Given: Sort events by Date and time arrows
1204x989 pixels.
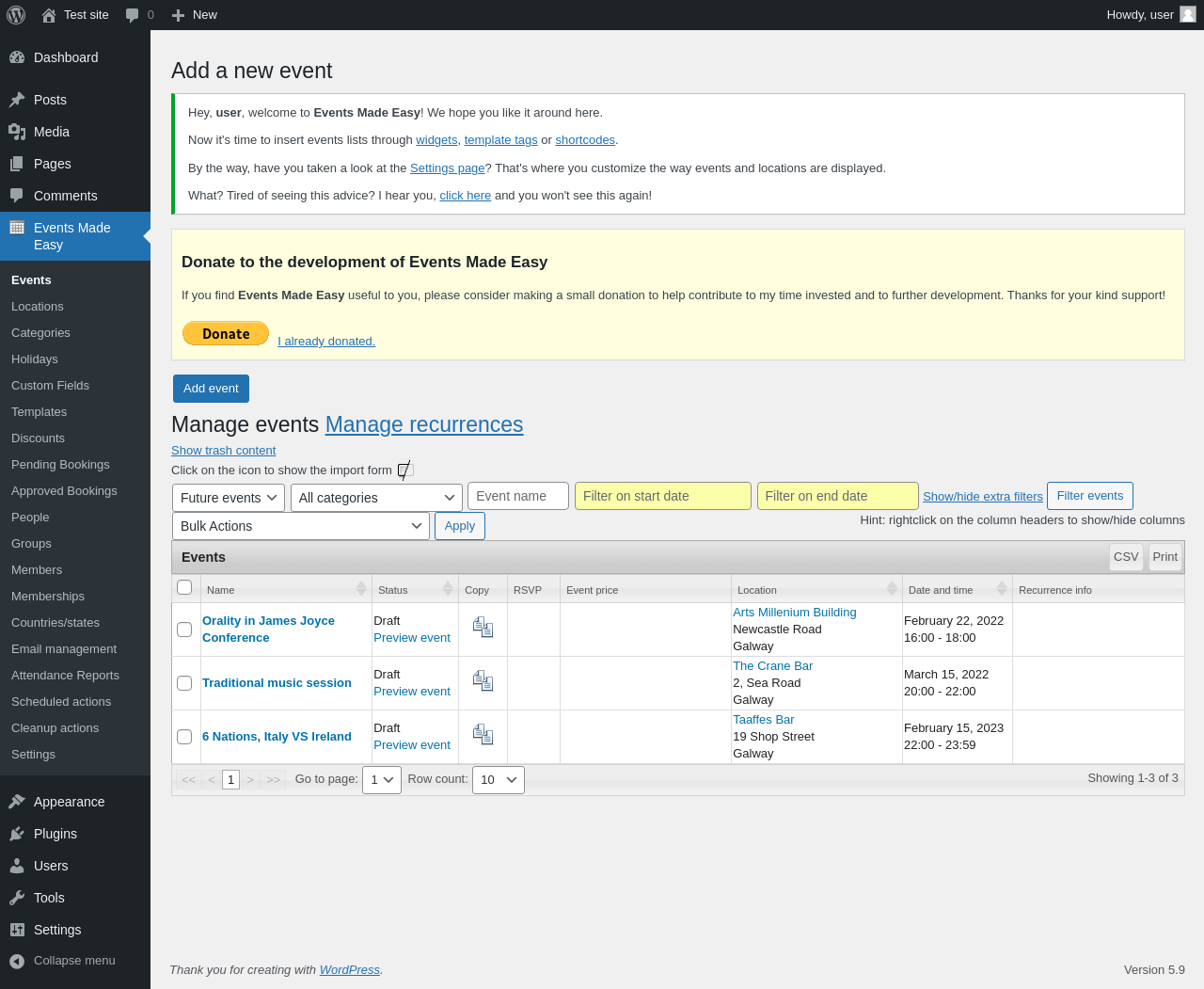Looking at the screenshot, I should point(1002,589).
